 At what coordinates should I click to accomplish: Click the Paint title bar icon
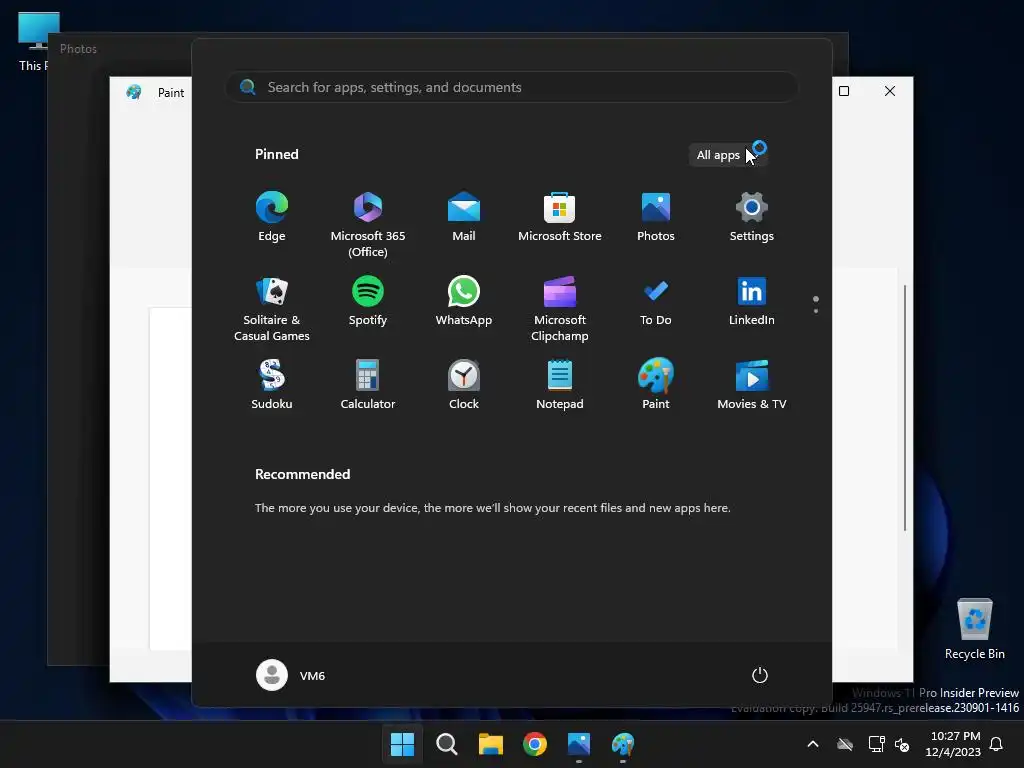[134, 92]
